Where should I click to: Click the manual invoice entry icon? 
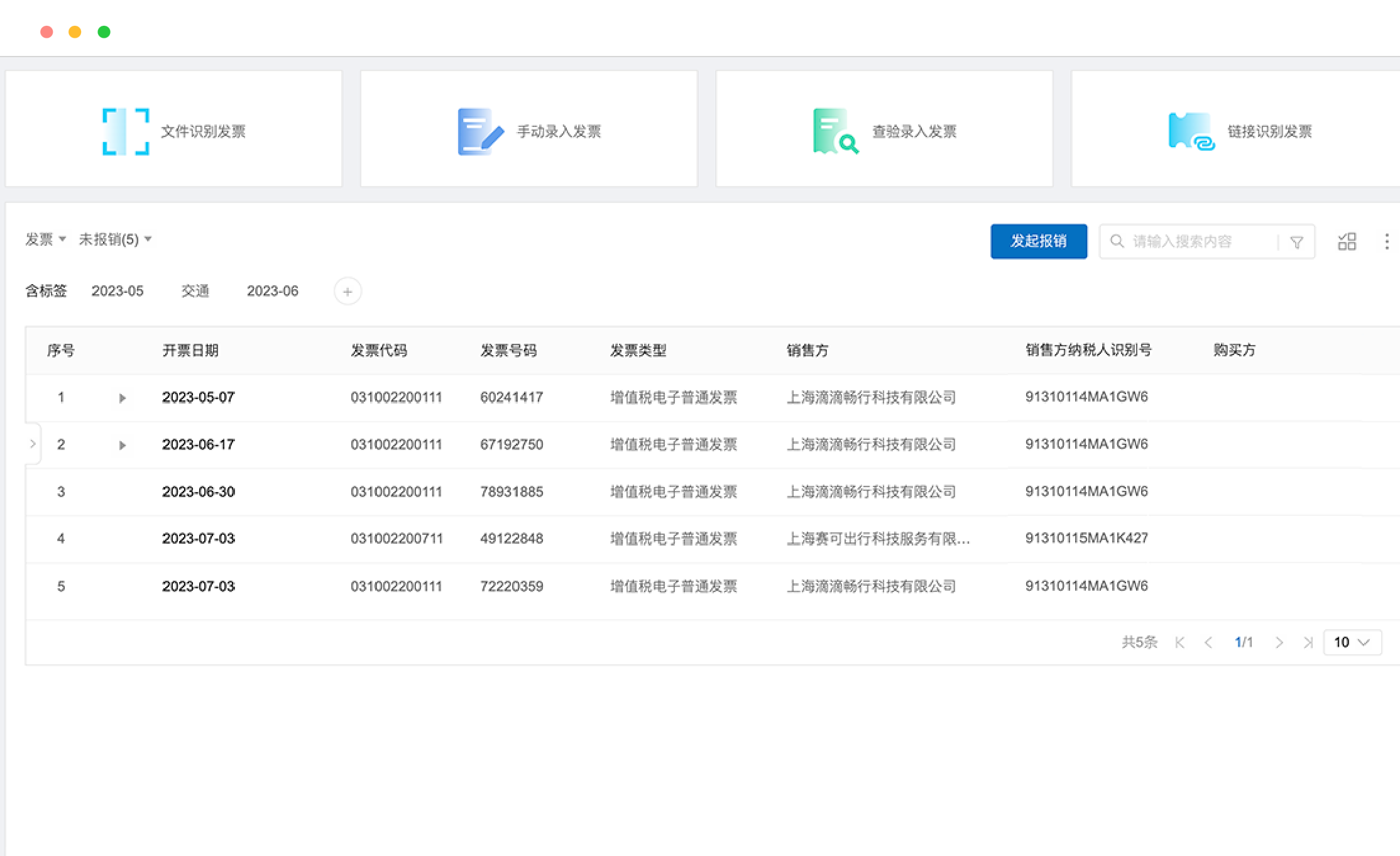[480, 131]
